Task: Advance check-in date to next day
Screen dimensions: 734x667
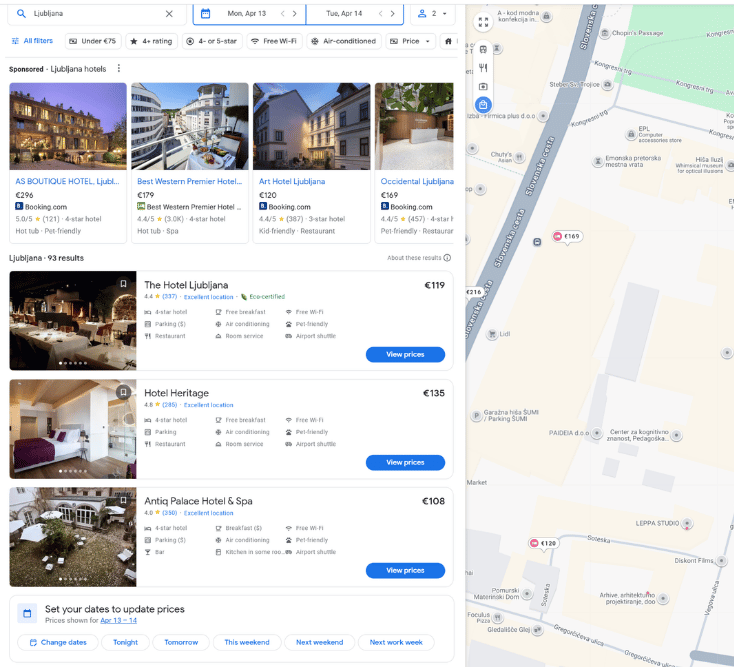Action: 294,14
